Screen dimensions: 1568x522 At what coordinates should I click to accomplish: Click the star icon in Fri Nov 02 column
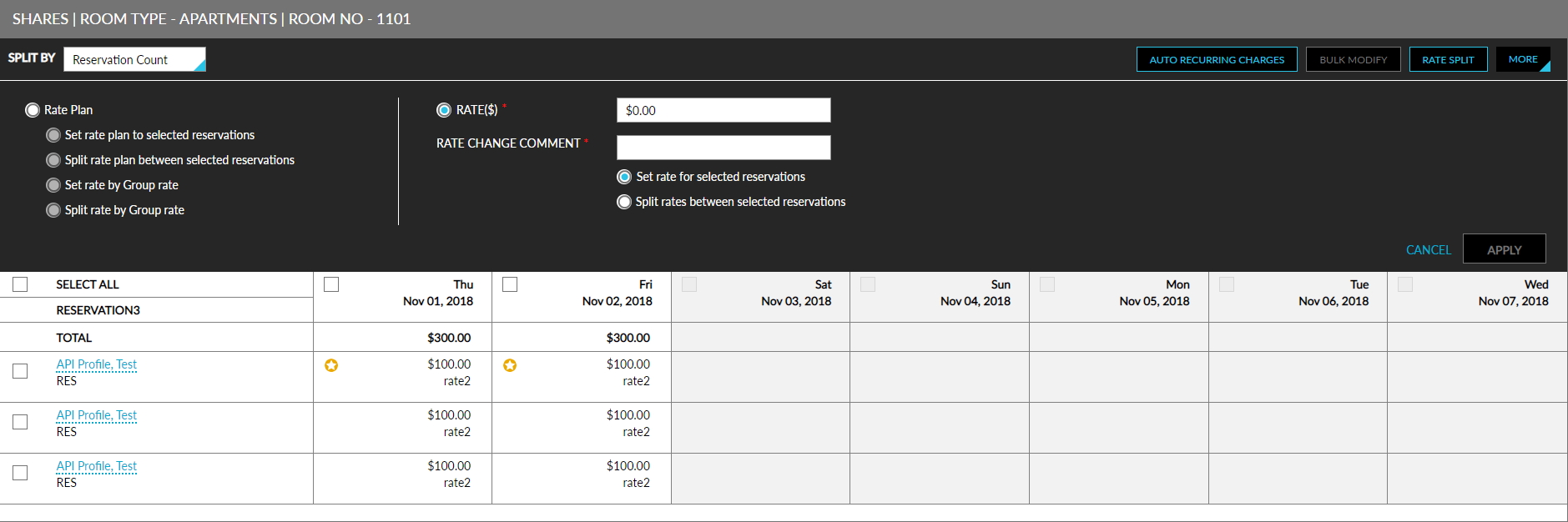510,365
